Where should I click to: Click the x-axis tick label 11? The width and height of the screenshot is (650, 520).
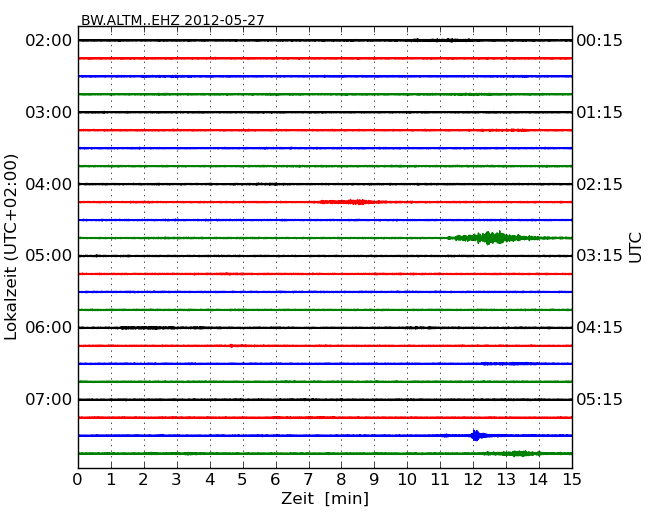point(440,479)
